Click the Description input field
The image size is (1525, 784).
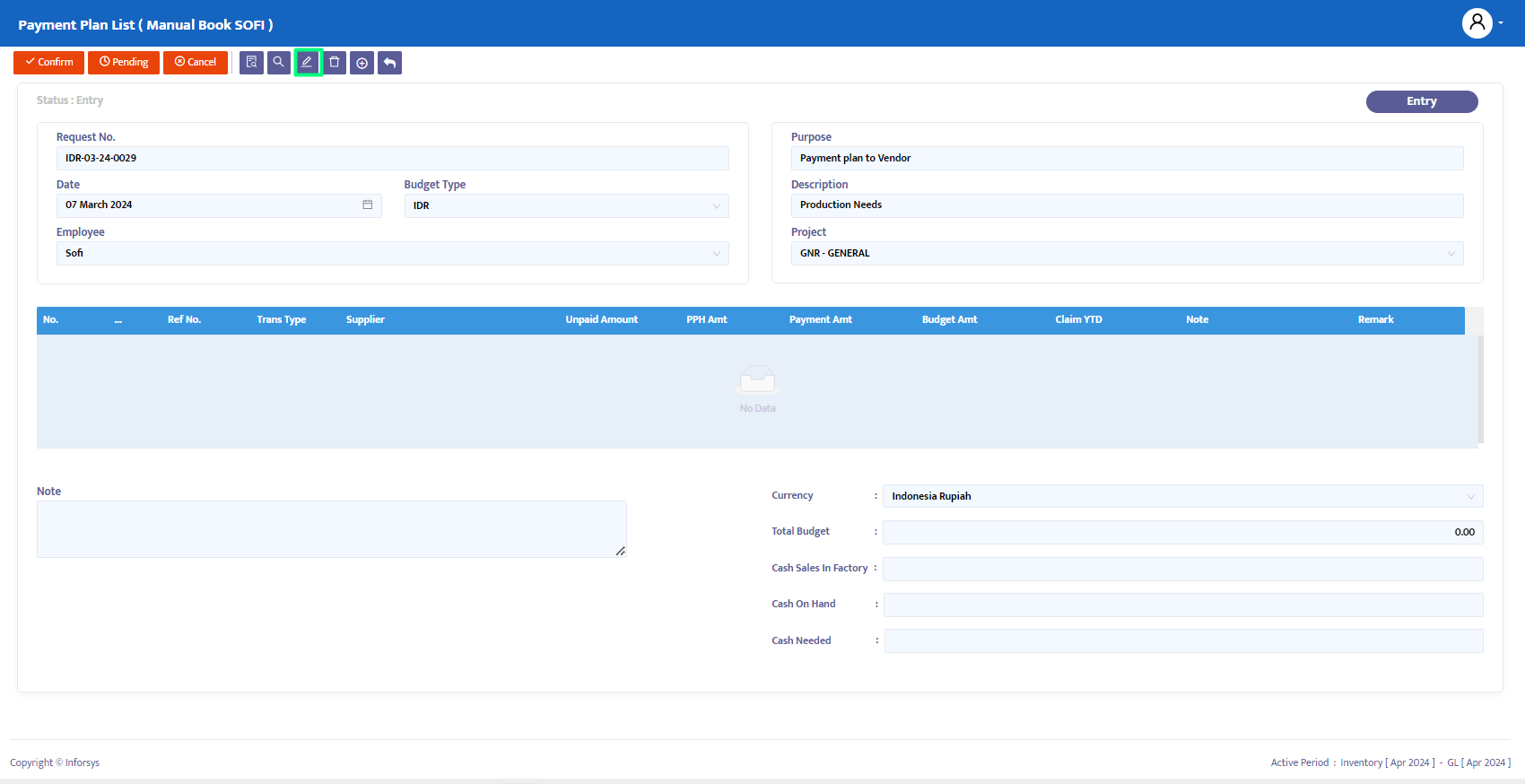click(x=1127, y=205)
